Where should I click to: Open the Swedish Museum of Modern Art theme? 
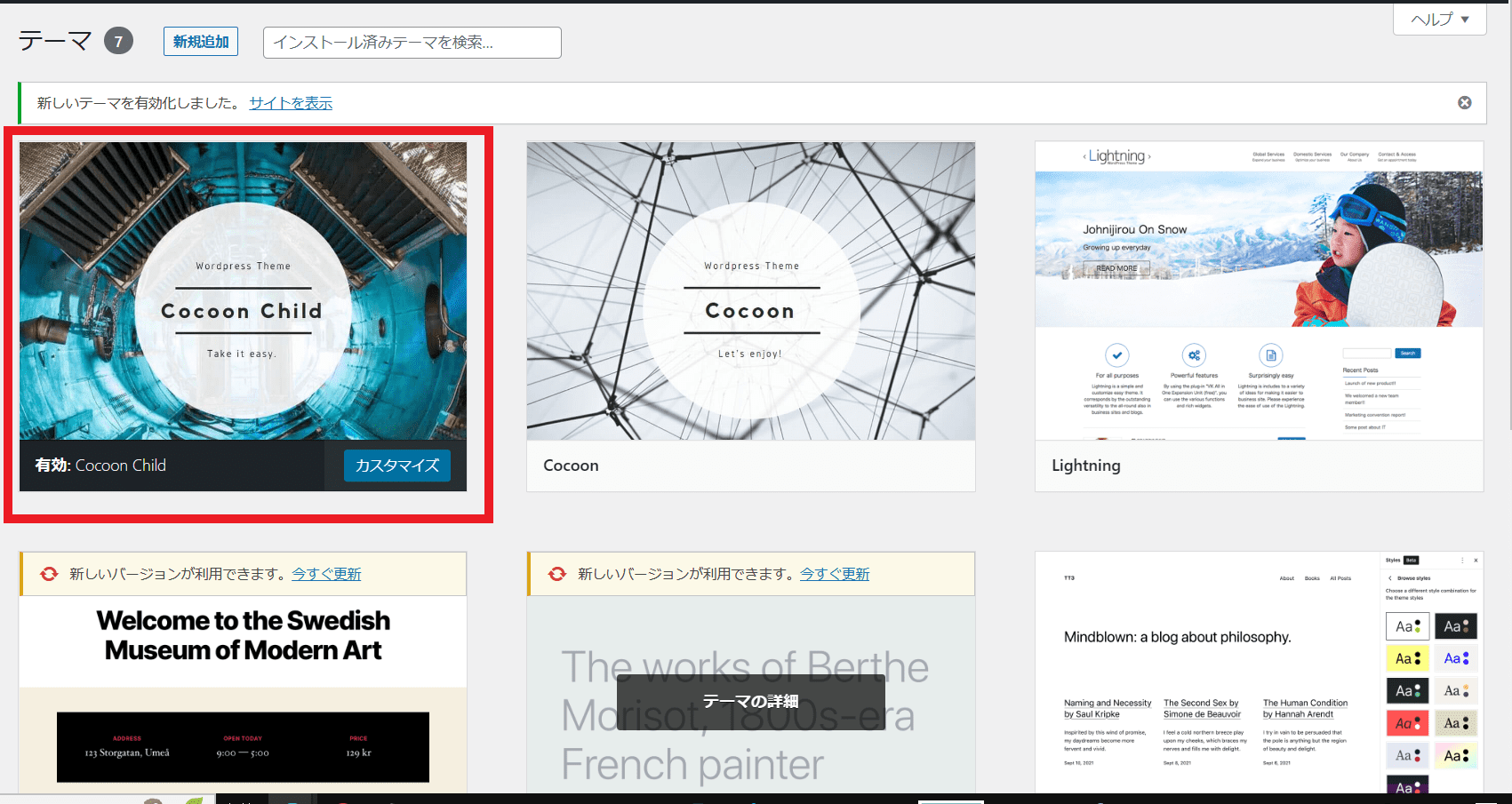click(x=243, y=695)
